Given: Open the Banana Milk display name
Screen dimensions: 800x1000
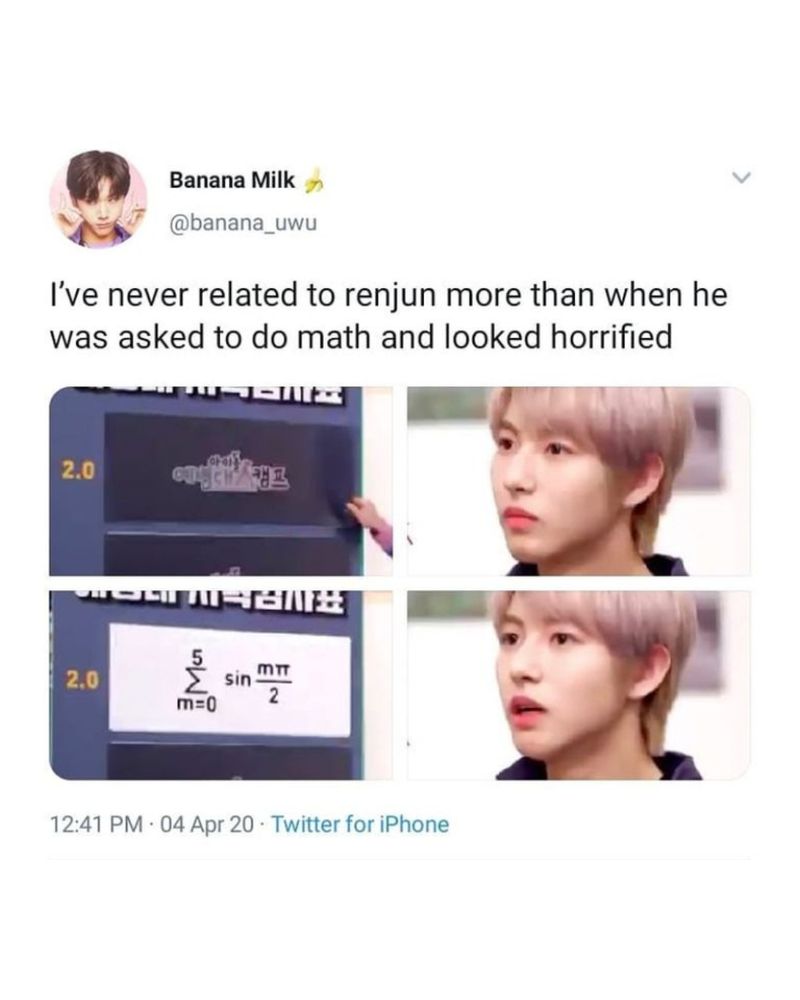Looking at the screenshot, I should click(x=232, y=180).
